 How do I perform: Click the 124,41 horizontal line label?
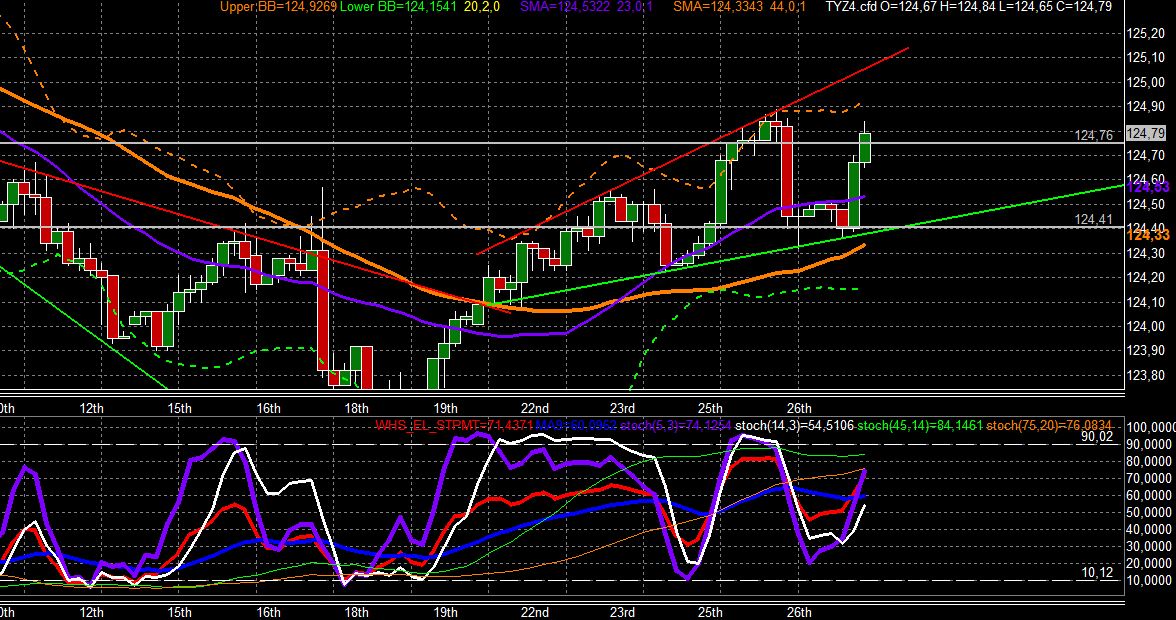1094,219
